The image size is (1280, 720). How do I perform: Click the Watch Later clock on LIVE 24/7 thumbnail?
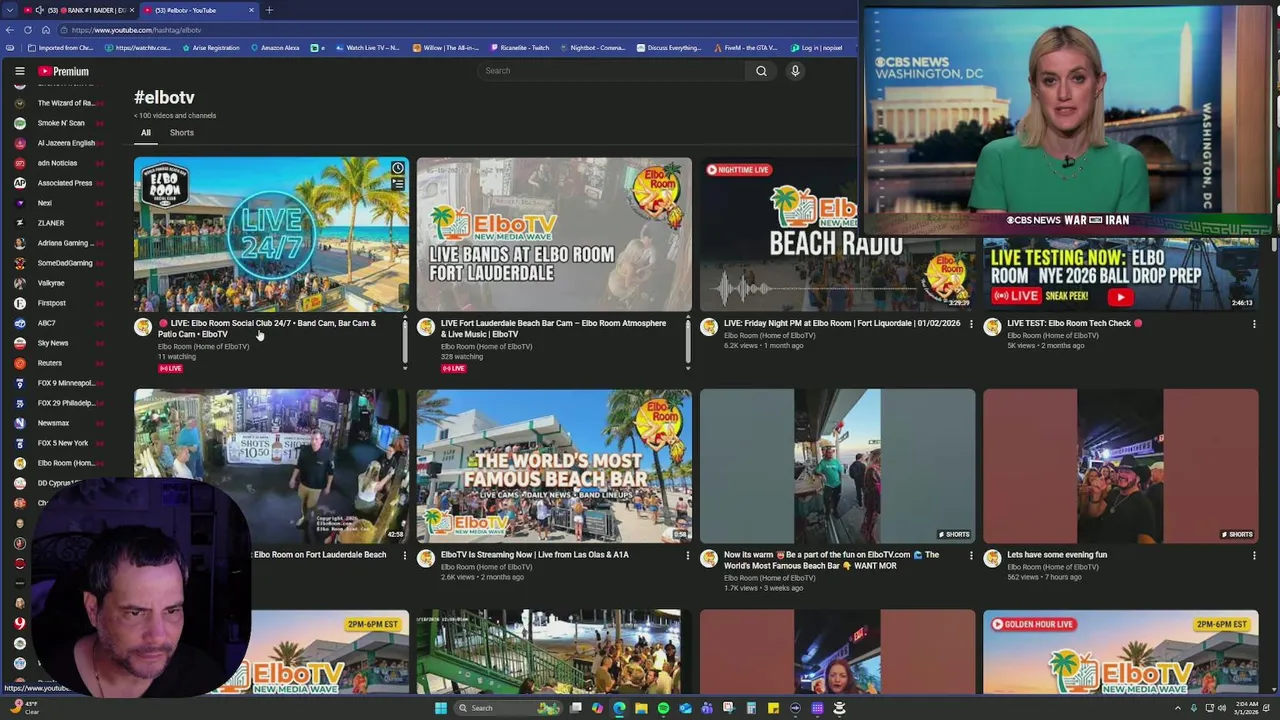pyautogui.click(x=398, y=168)
